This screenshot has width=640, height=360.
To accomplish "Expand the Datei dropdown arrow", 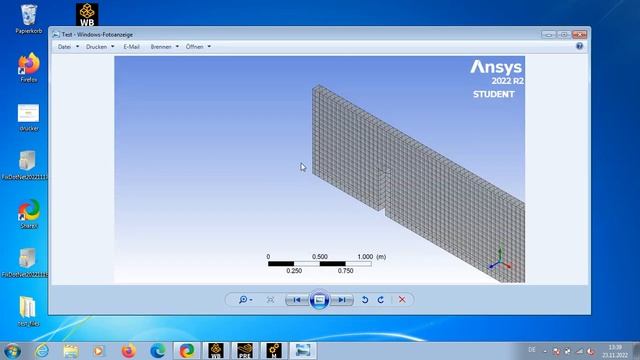I will pos(78,47).
